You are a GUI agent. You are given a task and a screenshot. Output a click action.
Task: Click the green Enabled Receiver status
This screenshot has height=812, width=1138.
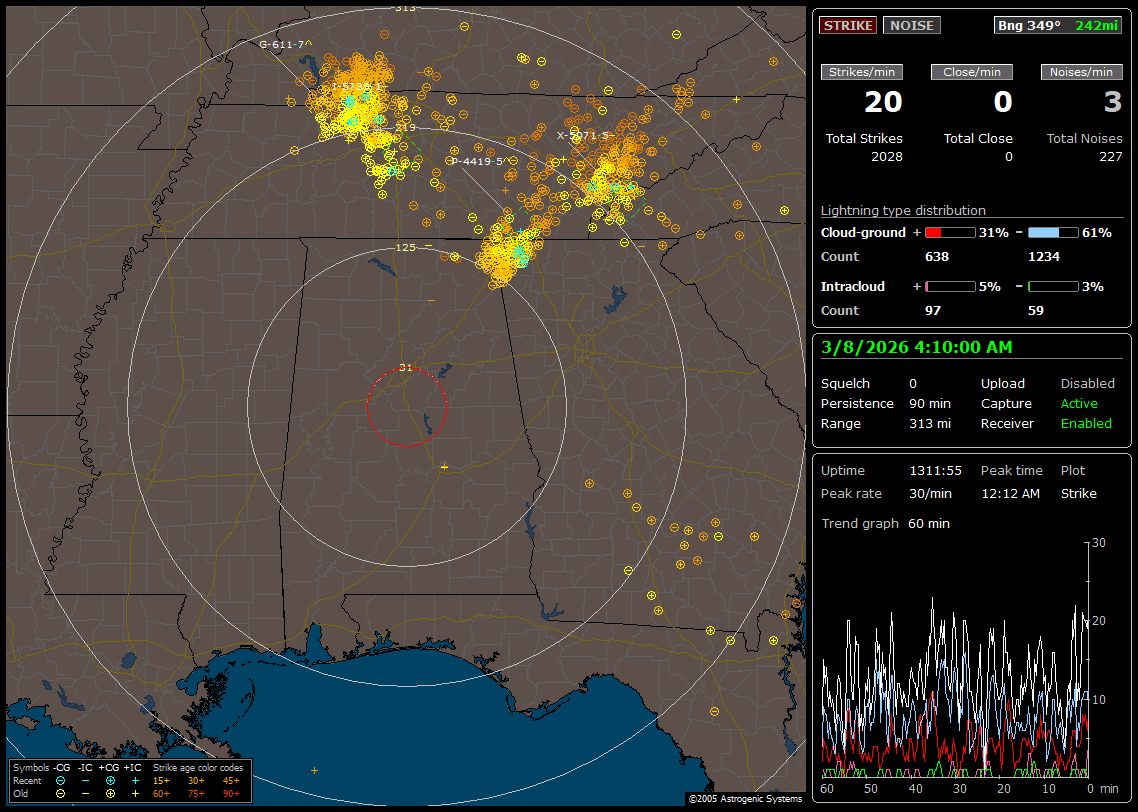[x=1086, y=423]
